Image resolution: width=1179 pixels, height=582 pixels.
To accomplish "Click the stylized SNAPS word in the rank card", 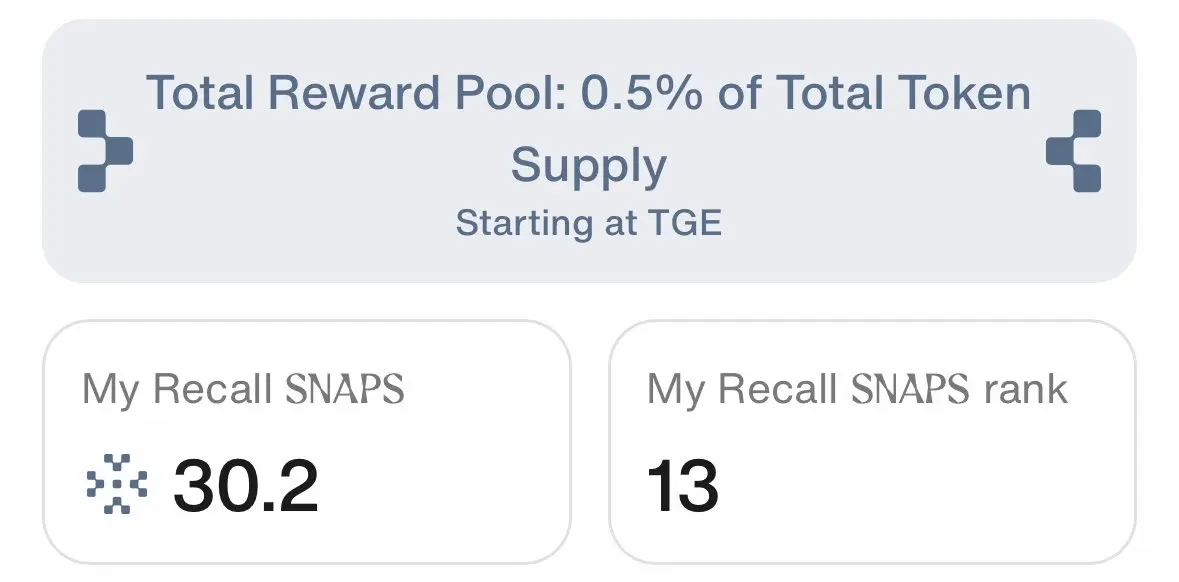I will 911,390.
